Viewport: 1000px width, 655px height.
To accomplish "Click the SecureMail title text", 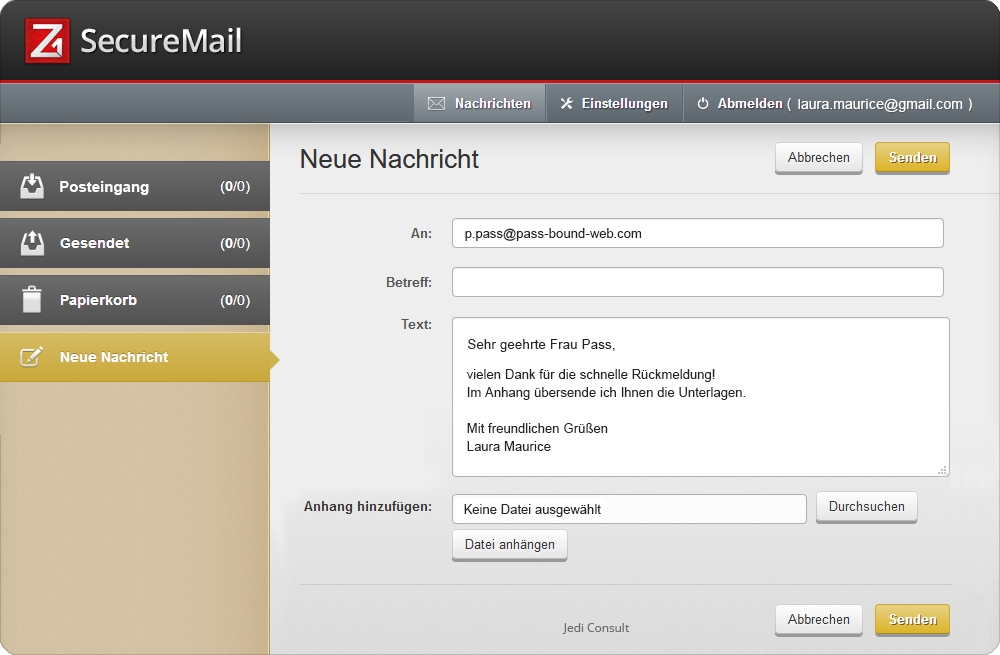I will tap(161, 41).
